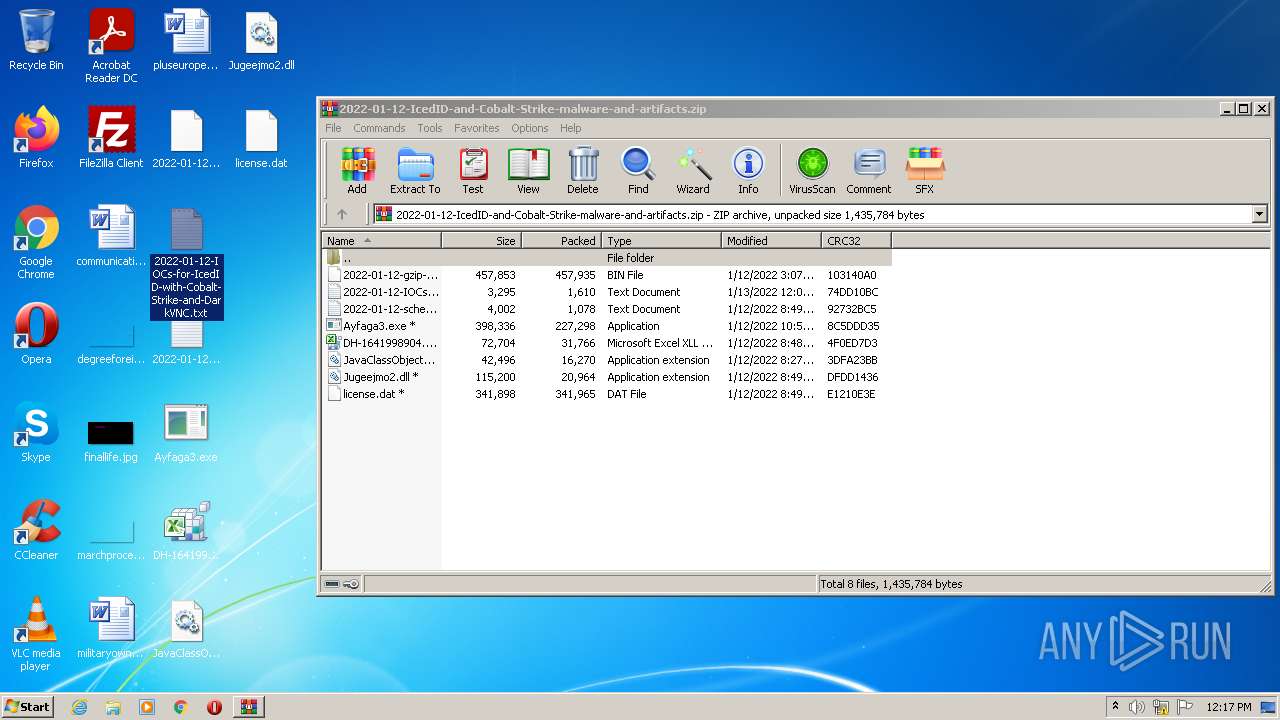This screenshot has height=720, width=1280.
Task: Go up one folder level arrow
Action: pyautogui.click(x=342, y=214)
